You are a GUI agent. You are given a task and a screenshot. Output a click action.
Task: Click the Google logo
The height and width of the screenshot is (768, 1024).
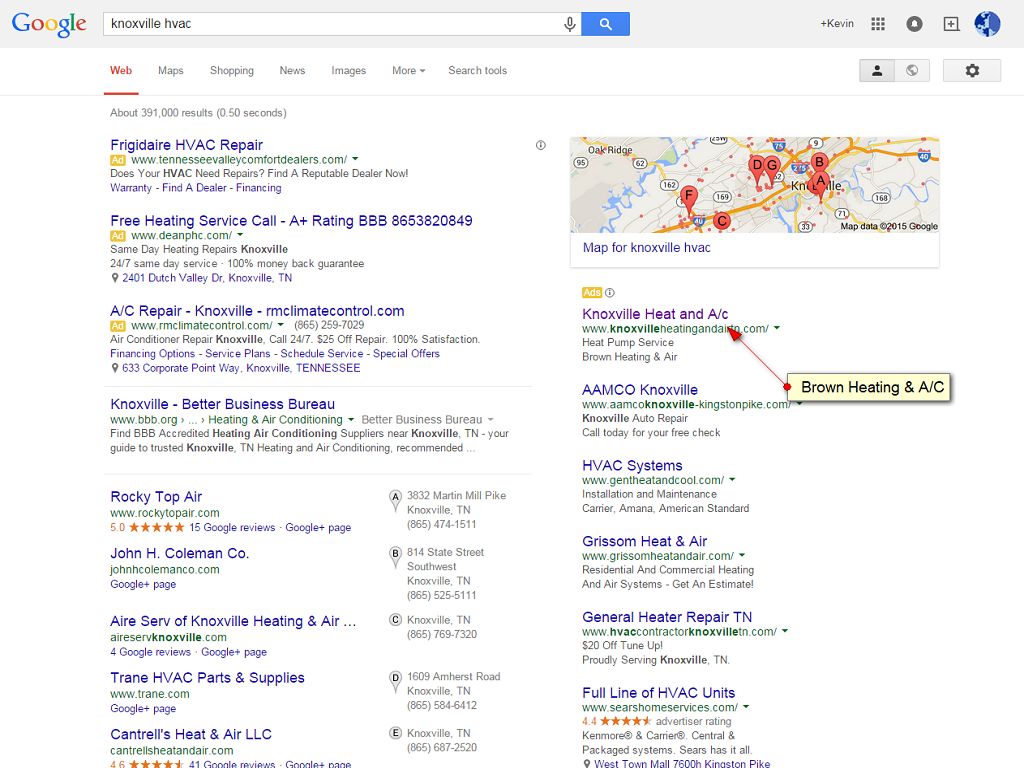(49, 24)
